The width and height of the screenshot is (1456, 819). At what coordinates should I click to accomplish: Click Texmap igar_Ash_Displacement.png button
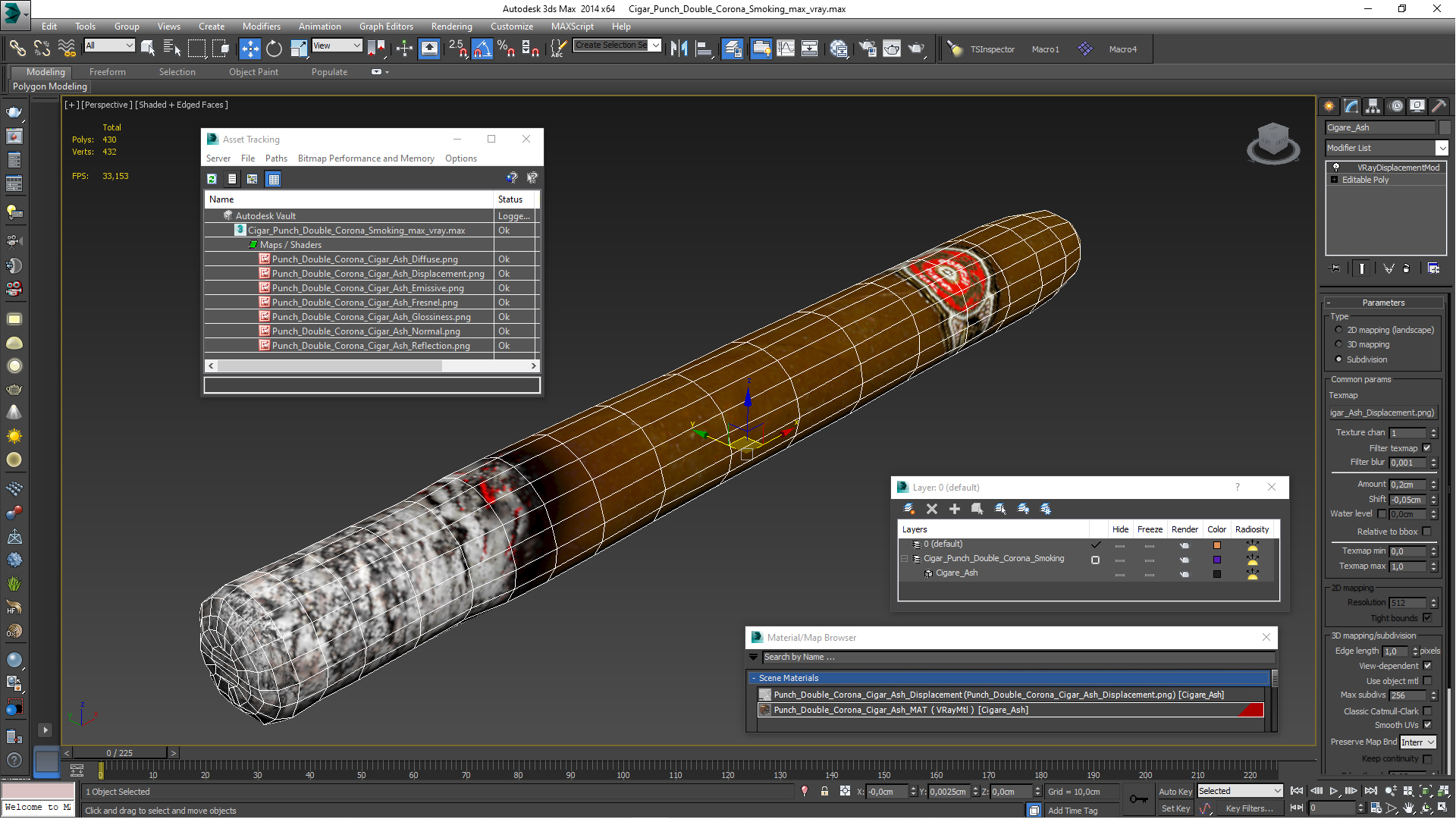coord(1382,413)
